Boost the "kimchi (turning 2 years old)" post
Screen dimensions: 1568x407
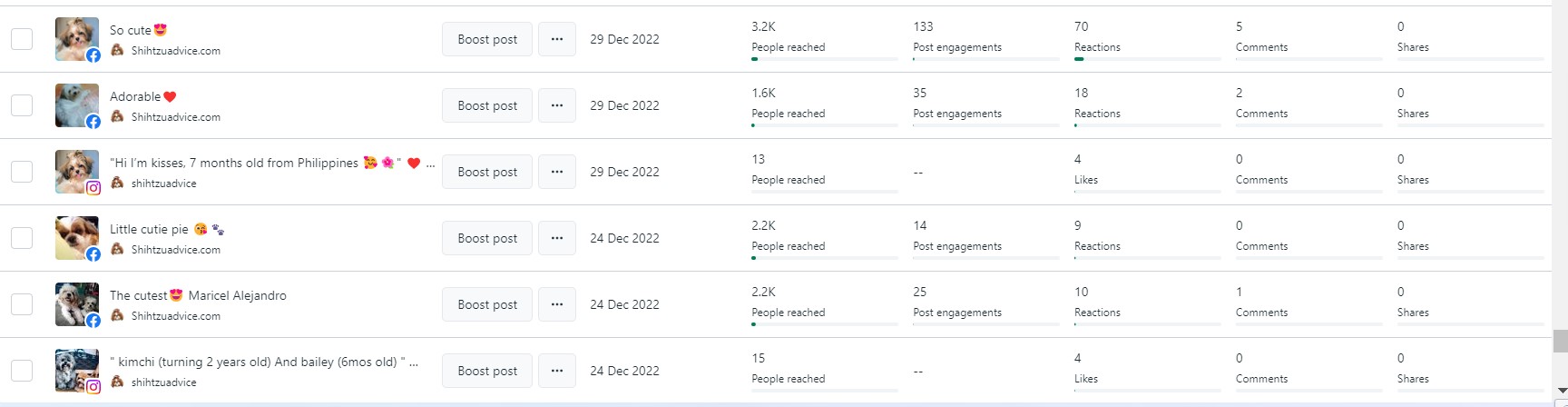point(487,371)
